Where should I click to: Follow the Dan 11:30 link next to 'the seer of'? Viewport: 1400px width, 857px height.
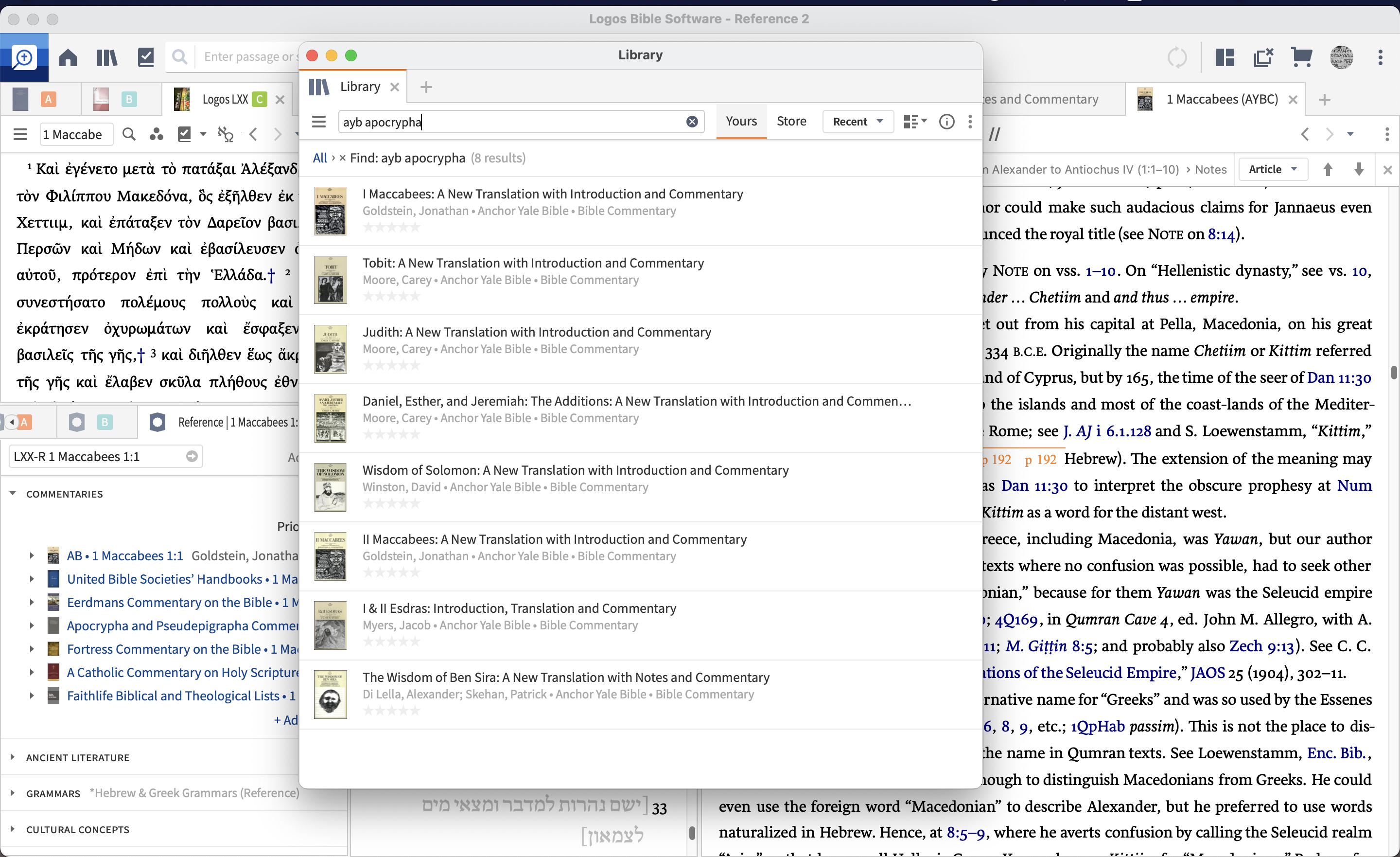(x=1339, y=377)
